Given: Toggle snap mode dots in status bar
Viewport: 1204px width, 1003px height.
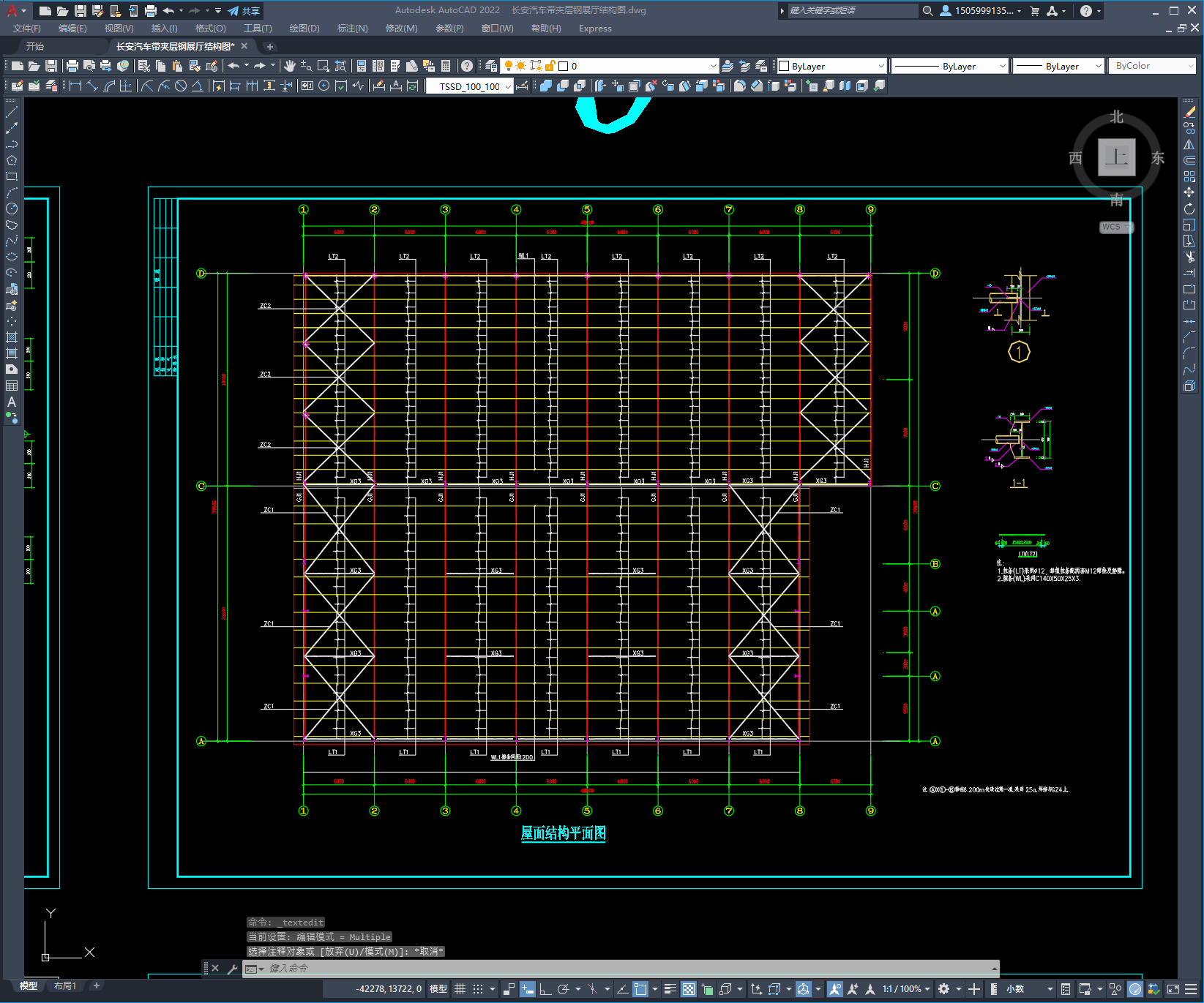Looking at the screenshot, I should (x=478, y=989).
